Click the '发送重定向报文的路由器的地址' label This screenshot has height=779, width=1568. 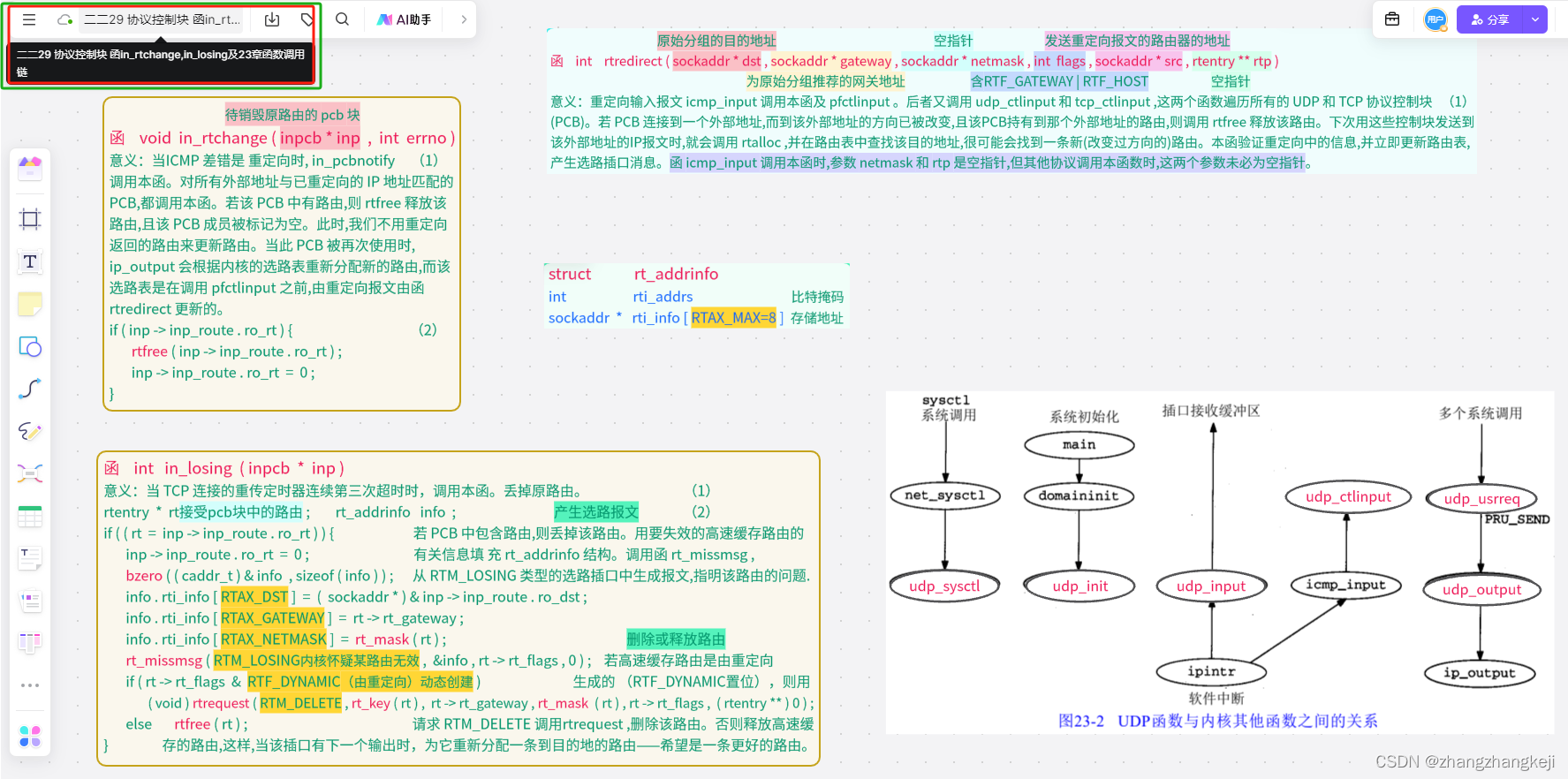(x=1137, y=41)
